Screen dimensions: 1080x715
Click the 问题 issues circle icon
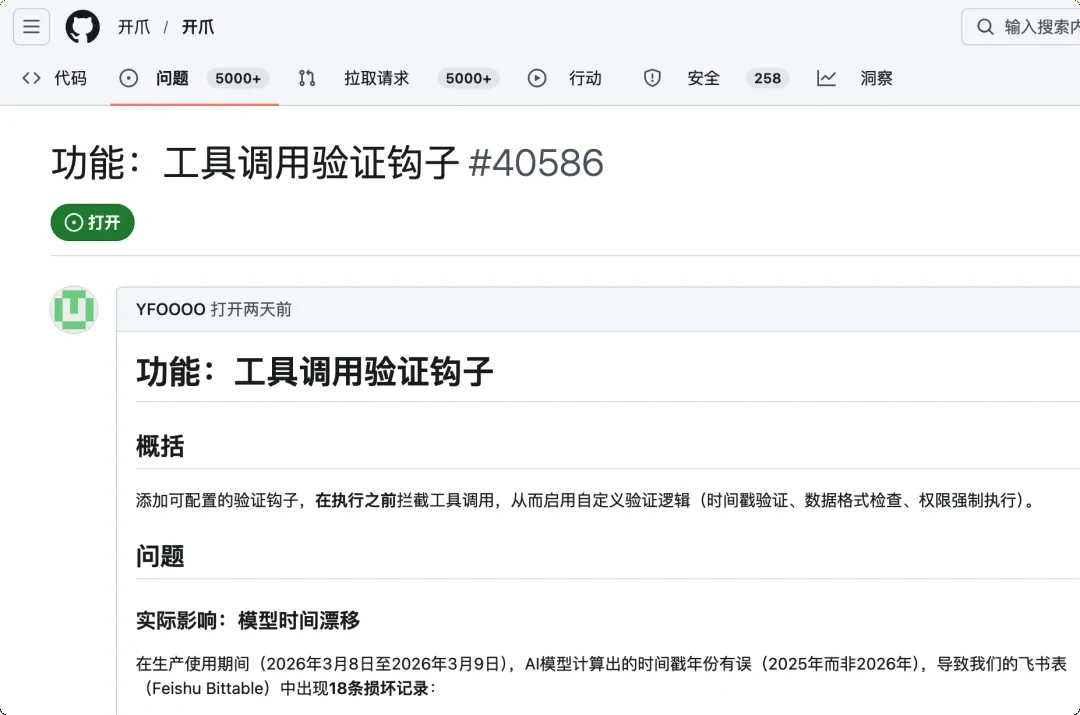pyautogui.click(x=128, y=77)
